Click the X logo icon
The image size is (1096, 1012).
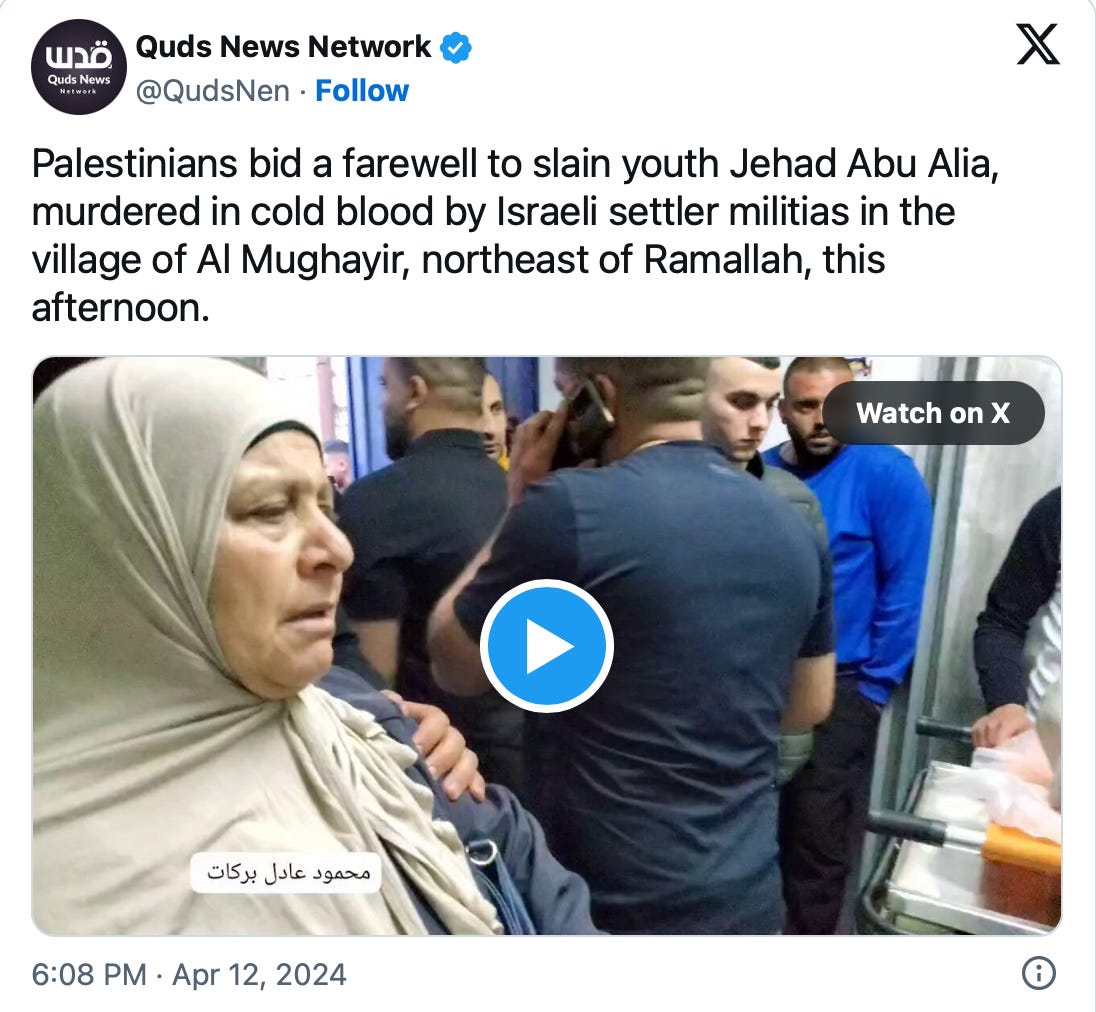click(x=1038, y=44)
